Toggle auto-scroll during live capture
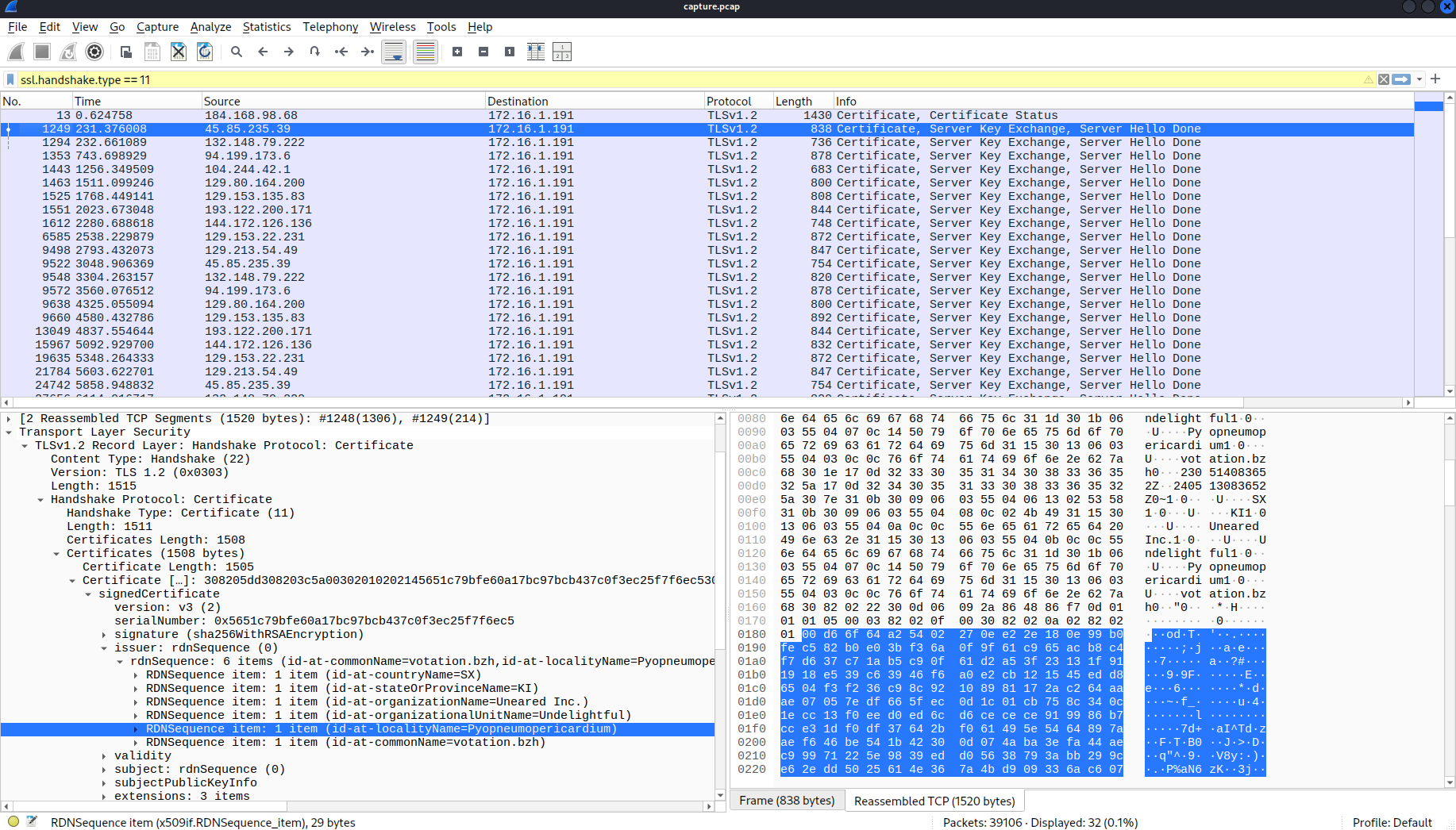Viewport: 1456px width, 830px height. pyautogui.click(x=394, y=52)
